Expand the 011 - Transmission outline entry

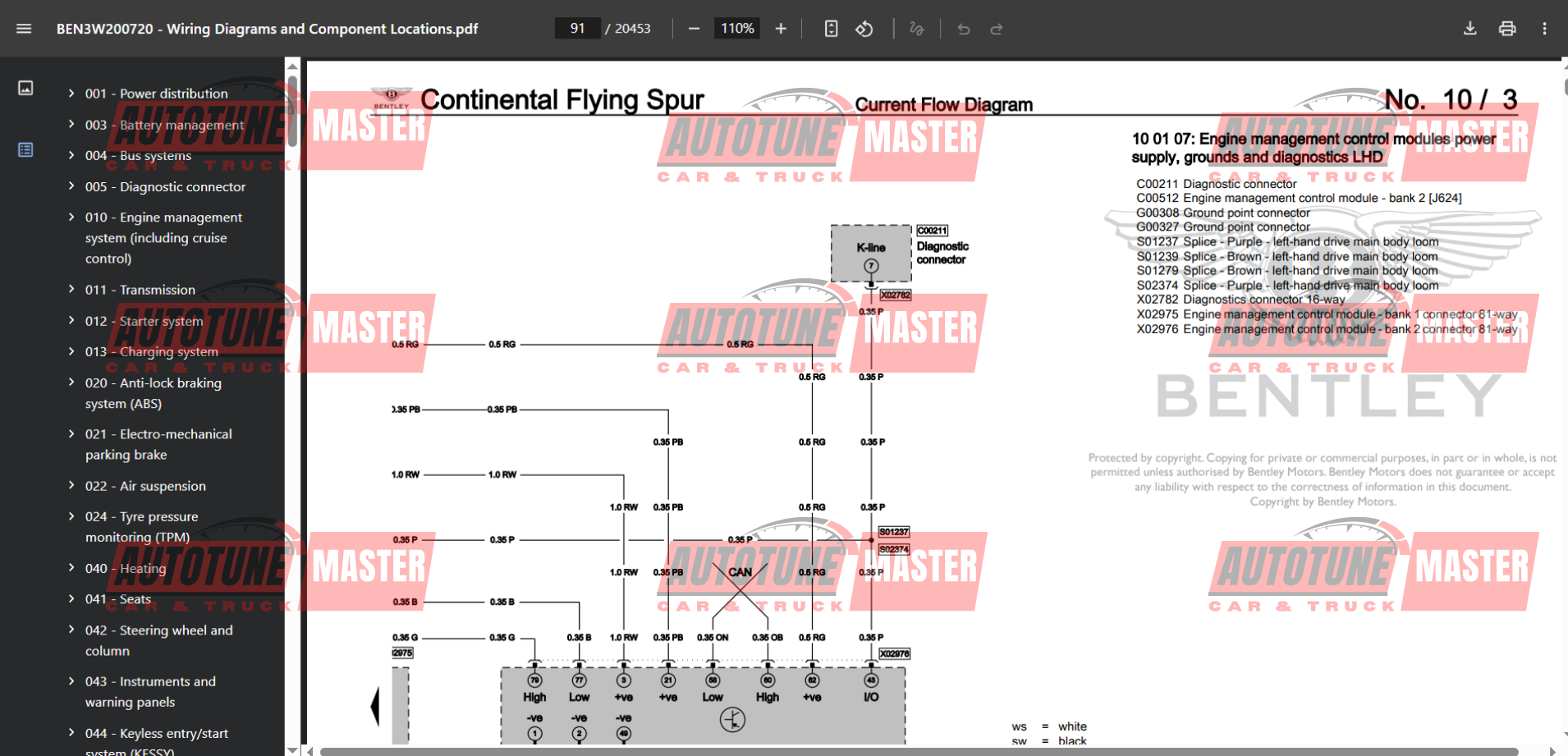(71, 289)
